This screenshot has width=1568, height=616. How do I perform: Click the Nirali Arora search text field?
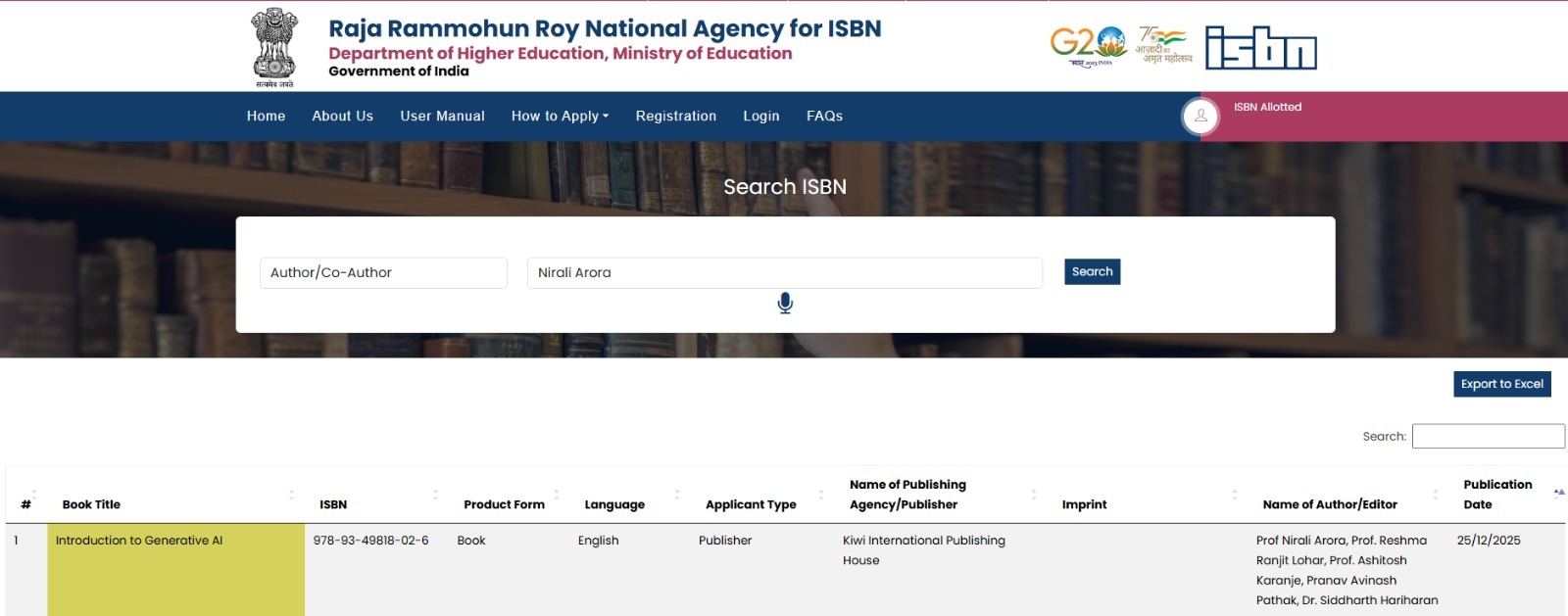784,273
